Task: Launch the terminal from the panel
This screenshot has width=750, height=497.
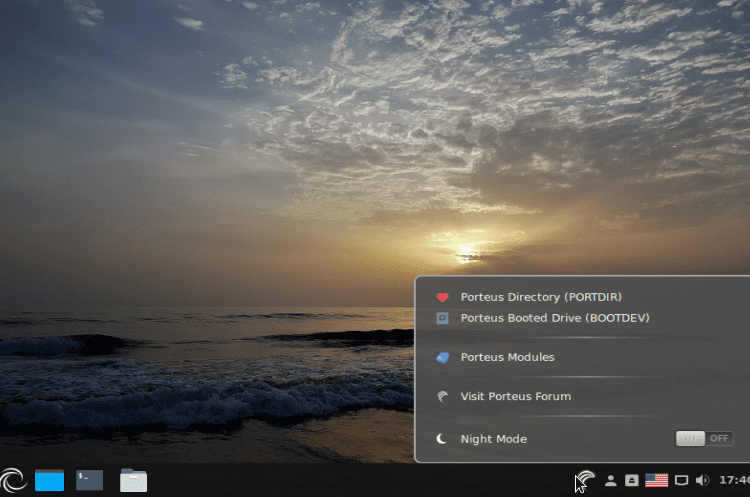Action: click(x=89, y=480)
